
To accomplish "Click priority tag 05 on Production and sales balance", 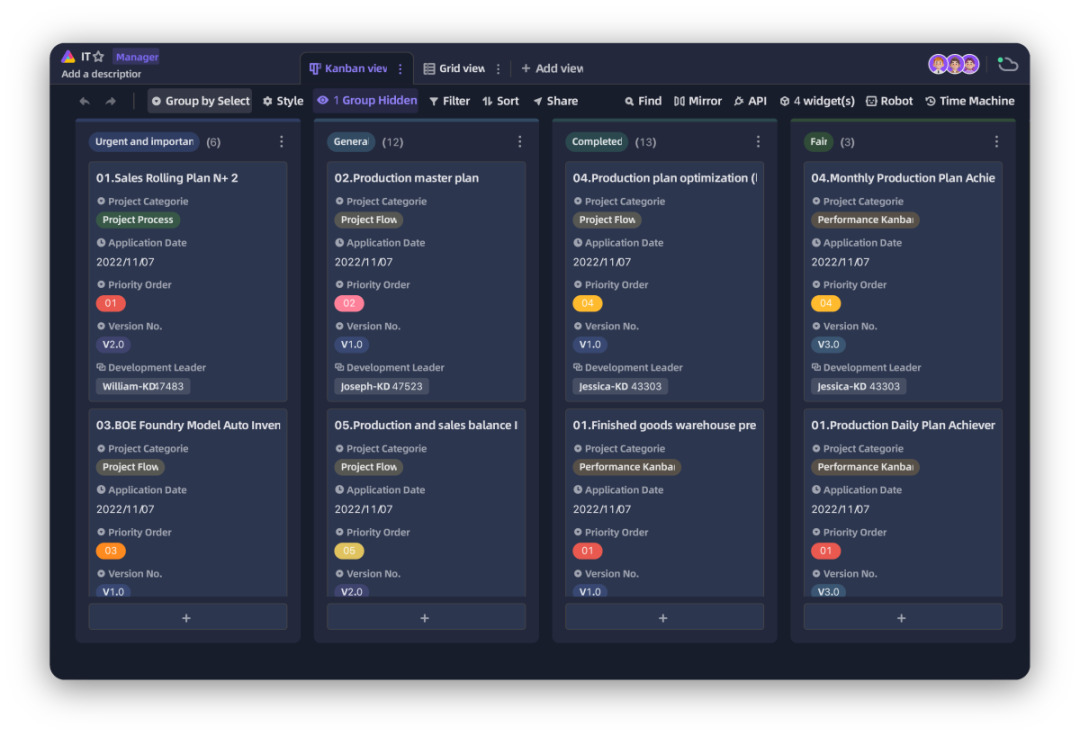I will 349,551.
